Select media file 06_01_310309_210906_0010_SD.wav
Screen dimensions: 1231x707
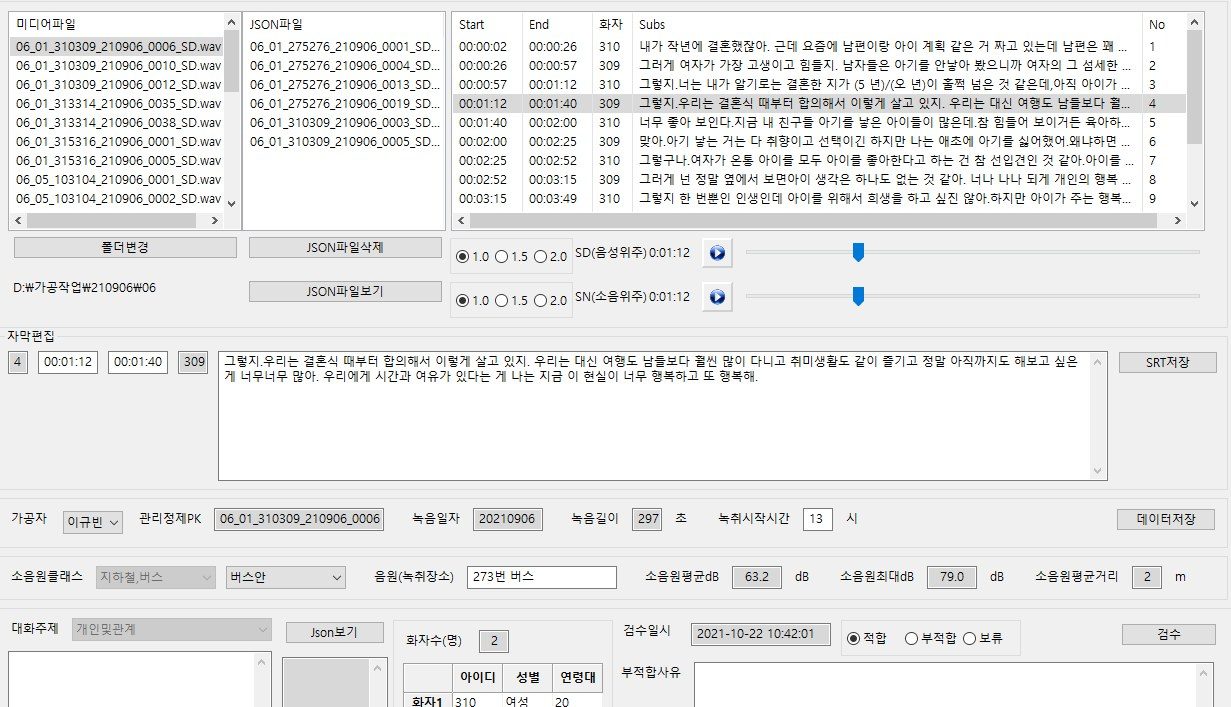pyautogui.click(x=118, y=65)
